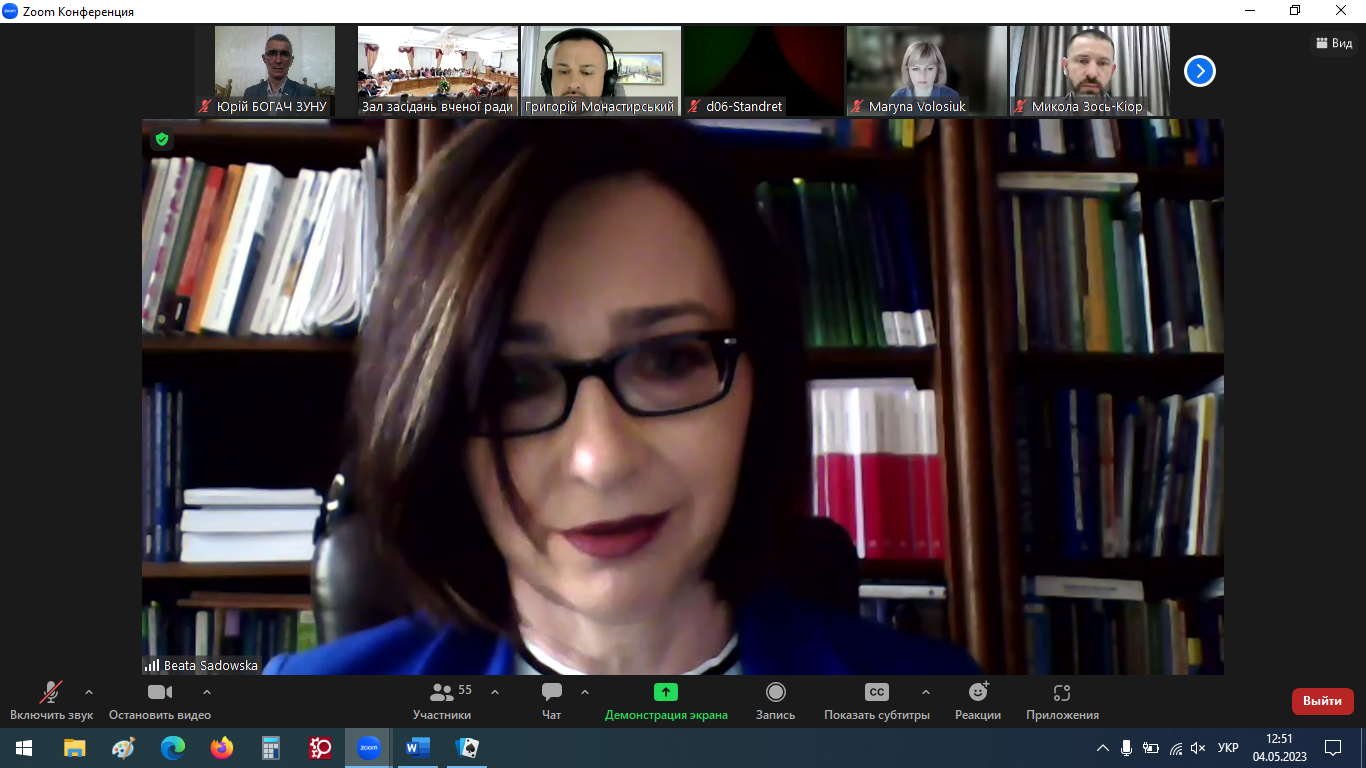Image resolution: width=1366 pixels, height=768 pixels.
Task: Leave meeting with Выйти button
Action: point(1322,701)
